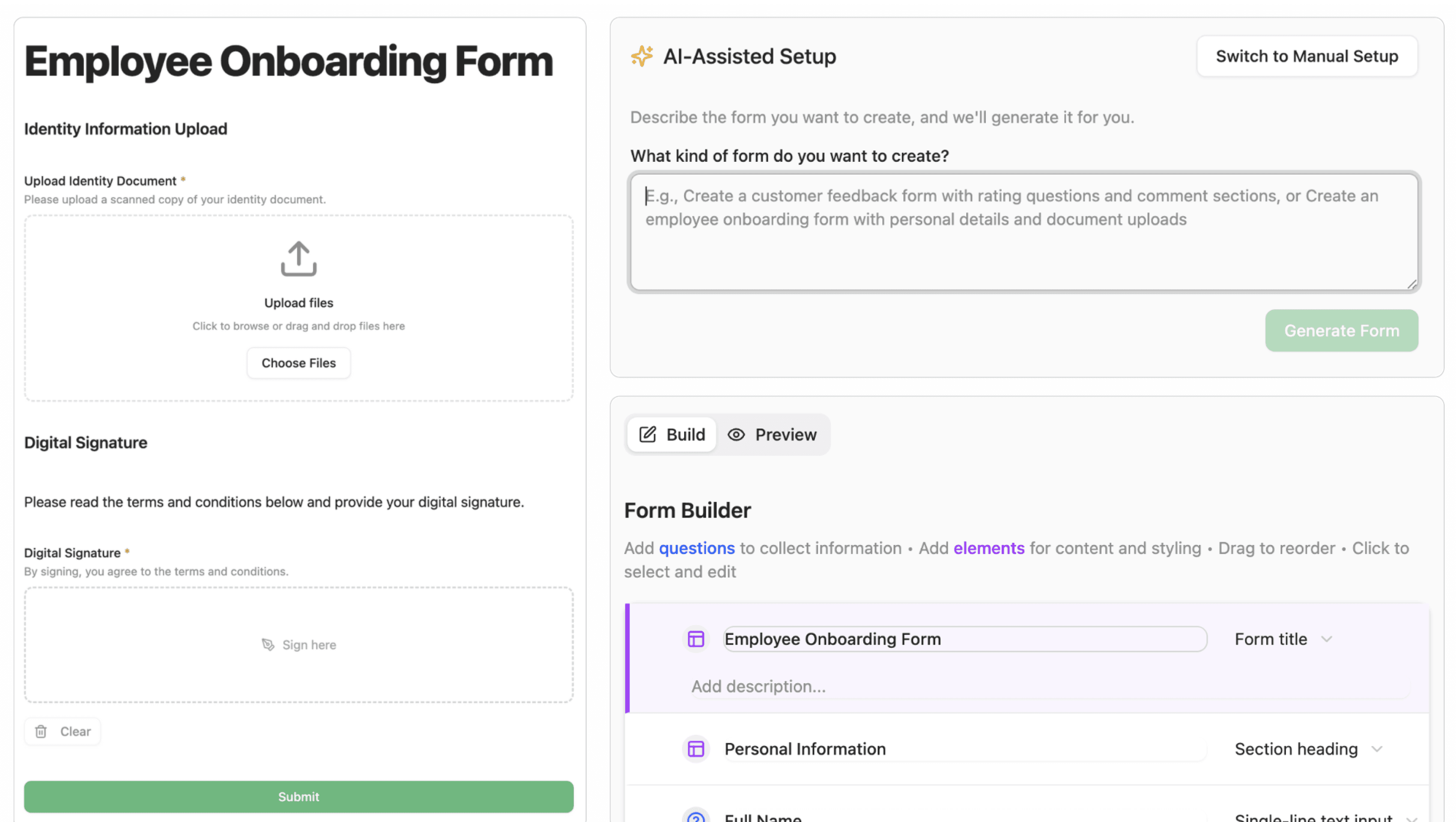This screenshot has width=1456, height=822.
Task: Click Switch to Manual Setup
Action: (x=1307, y=56)
